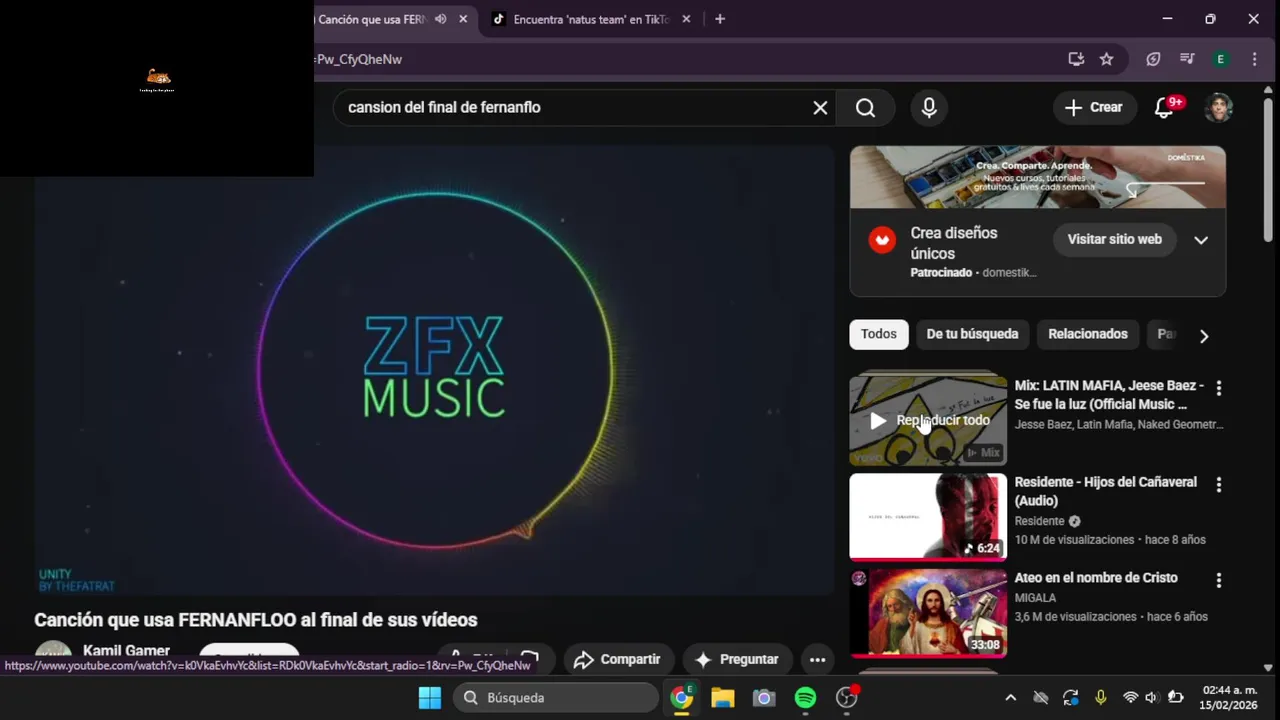
Task: Click Visitar sitio web button
Action: click(1114, 240)
